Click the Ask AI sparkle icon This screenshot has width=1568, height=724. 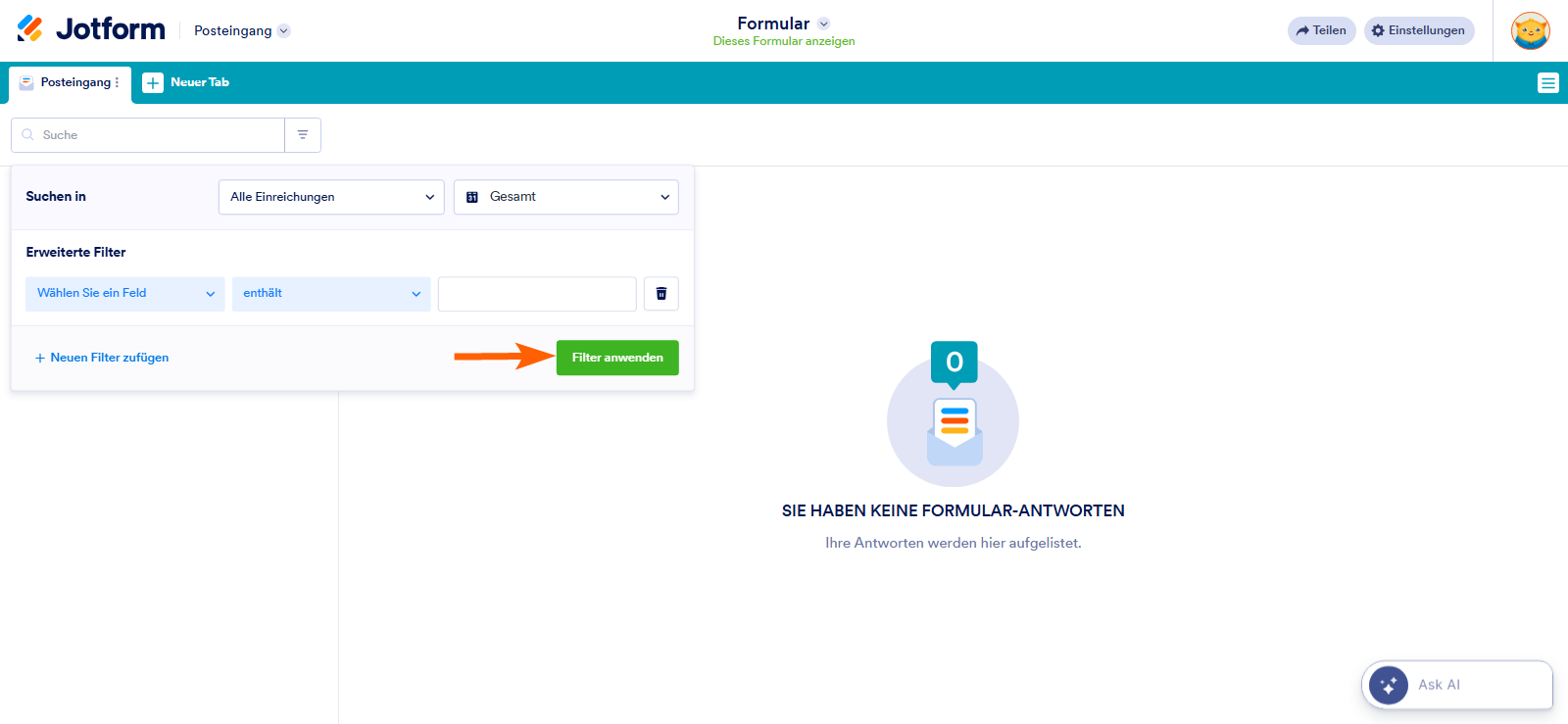coord(1389,686)
